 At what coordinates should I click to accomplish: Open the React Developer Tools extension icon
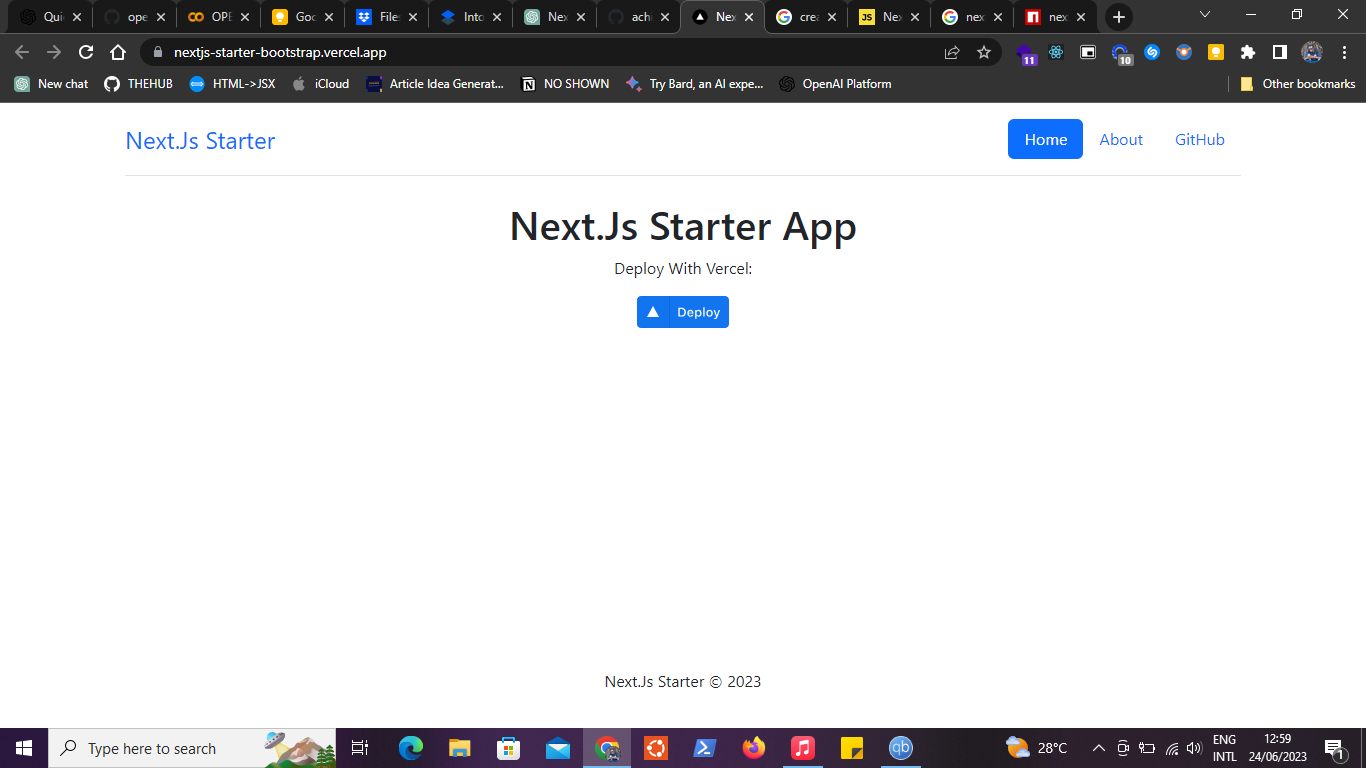[x=1056, y=52]
